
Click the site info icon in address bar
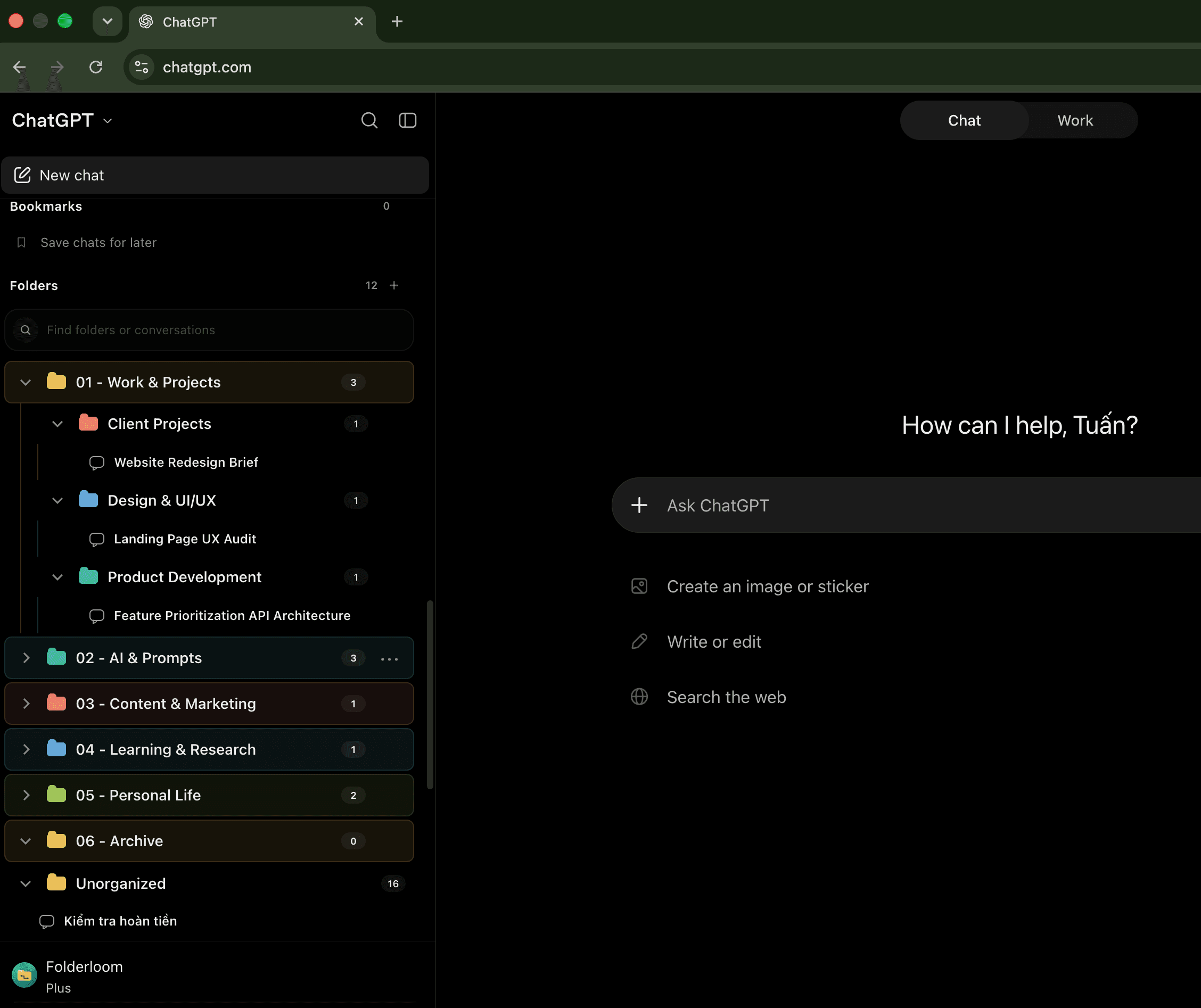coord(141,68)
